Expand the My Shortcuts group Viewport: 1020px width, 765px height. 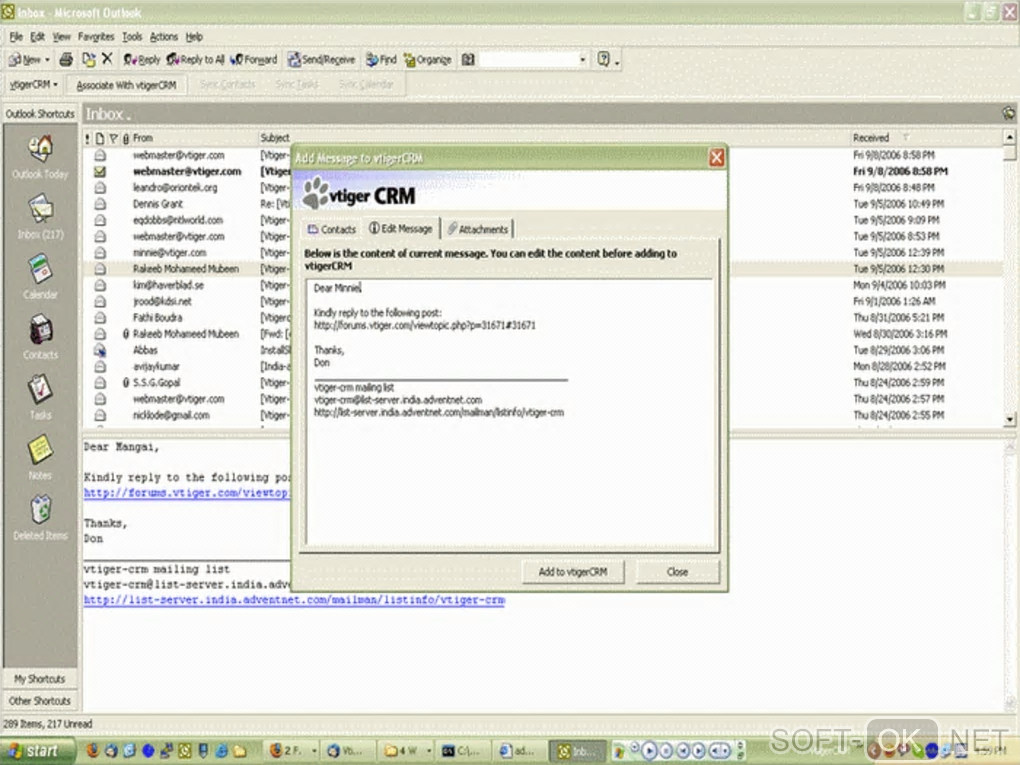[40, 679]
